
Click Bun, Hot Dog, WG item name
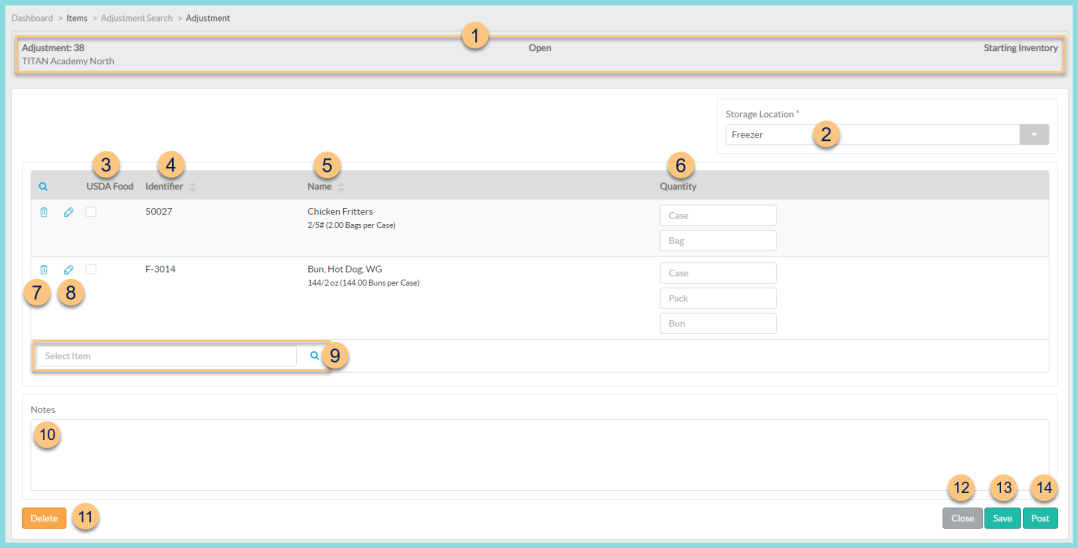344,270
